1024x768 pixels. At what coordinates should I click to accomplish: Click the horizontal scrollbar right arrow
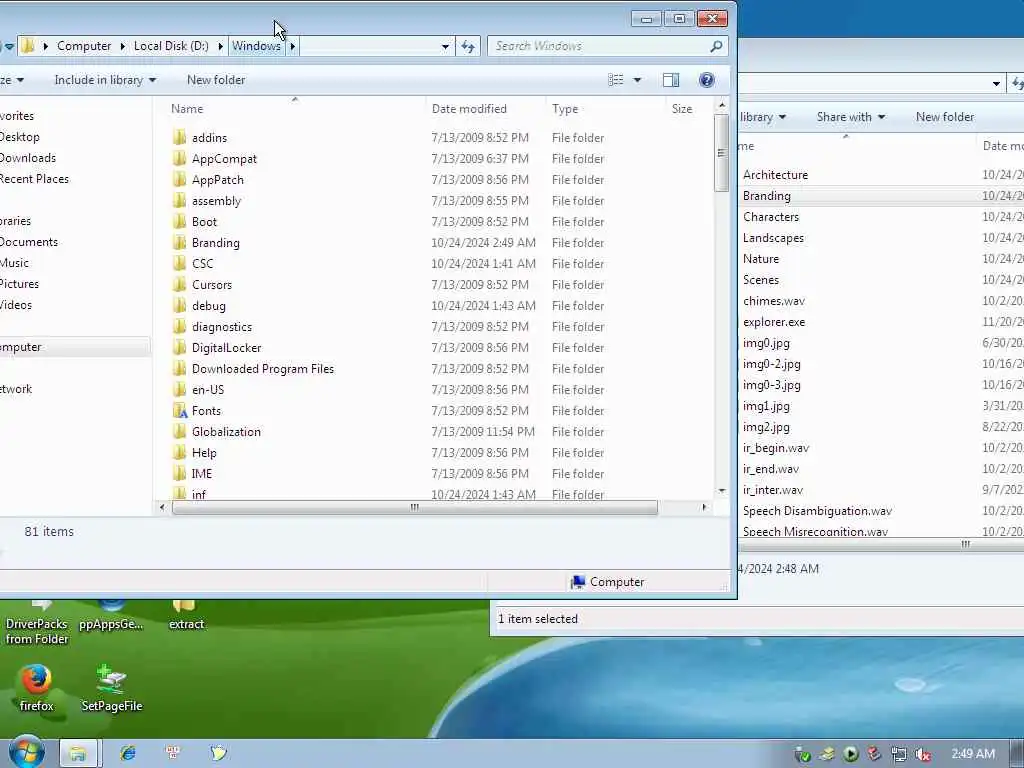click(x=704, y=507)
